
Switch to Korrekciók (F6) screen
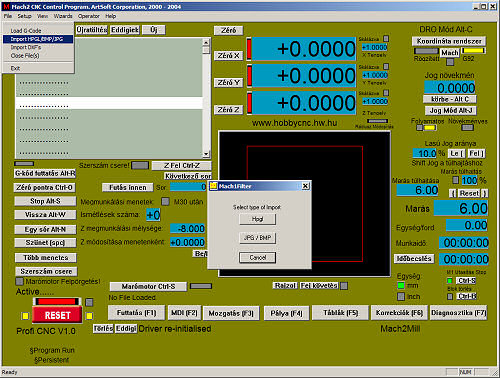(x=399, y=313)
